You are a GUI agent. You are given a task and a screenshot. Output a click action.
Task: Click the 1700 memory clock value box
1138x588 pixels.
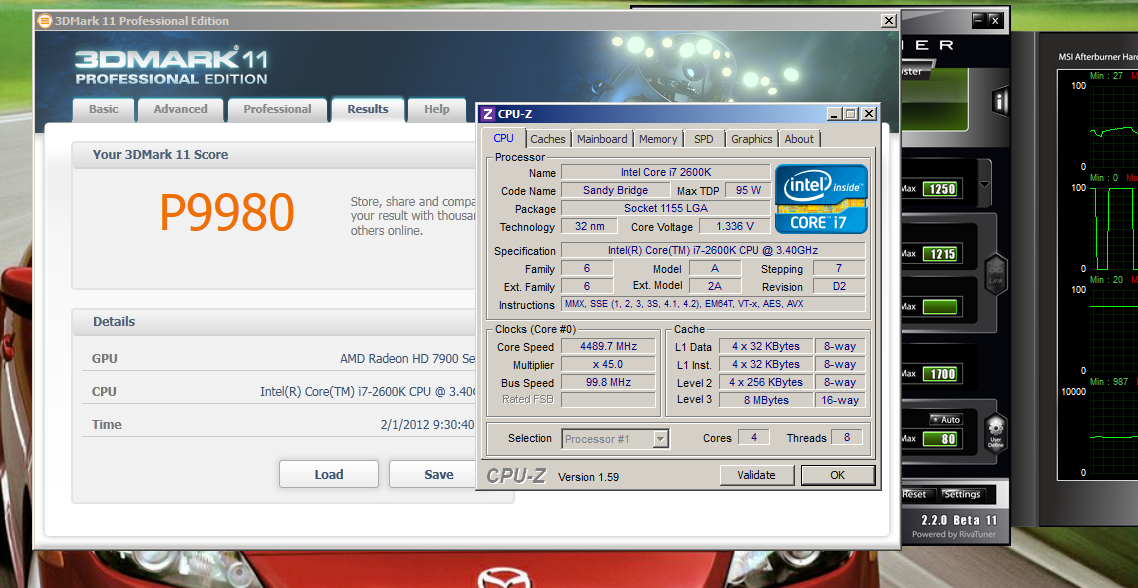(940, 375)
